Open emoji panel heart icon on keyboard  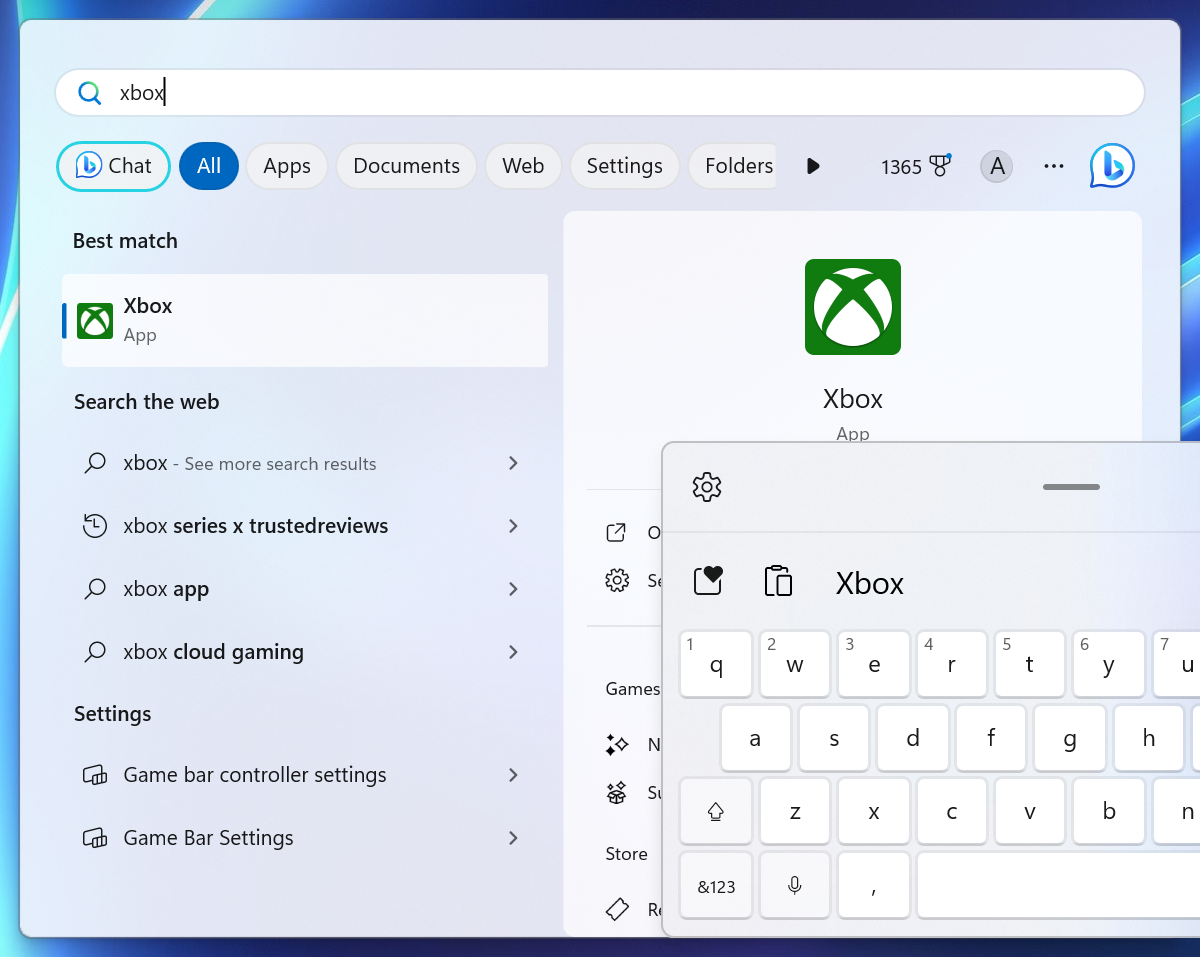click(x=708, y=581)
